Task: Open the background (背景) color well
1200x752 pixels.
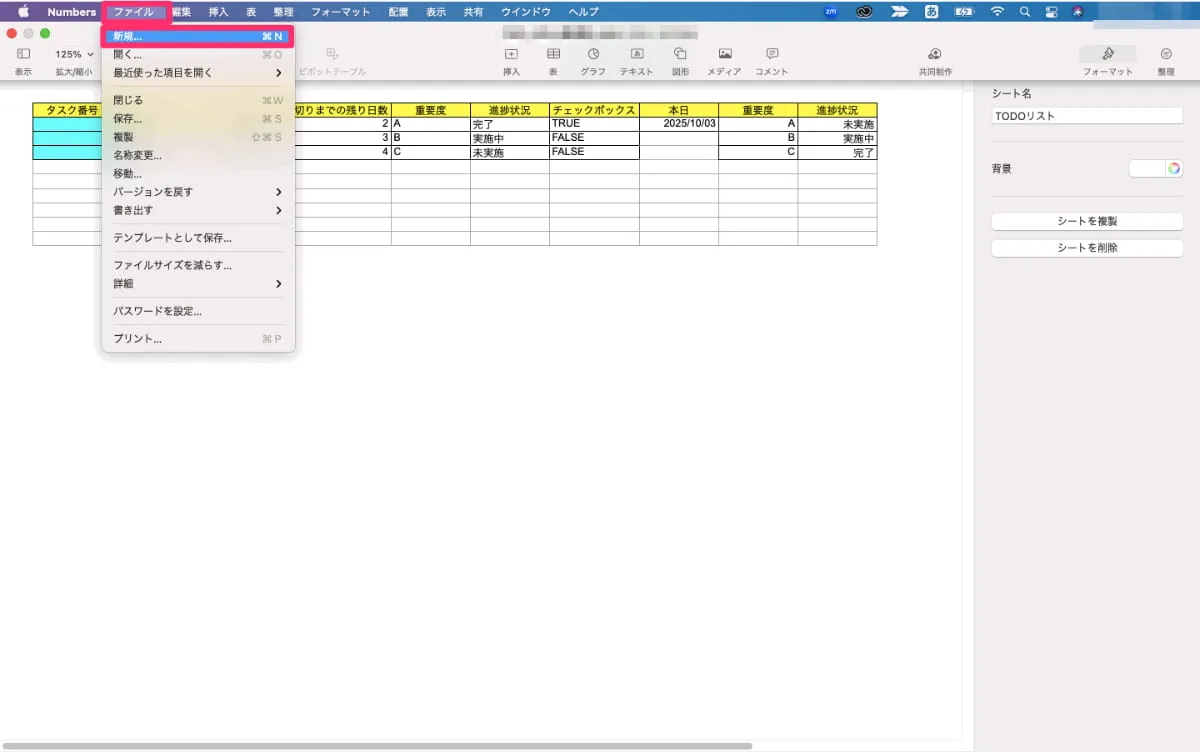Action: pyautogui.click(x=1155, y=169)
